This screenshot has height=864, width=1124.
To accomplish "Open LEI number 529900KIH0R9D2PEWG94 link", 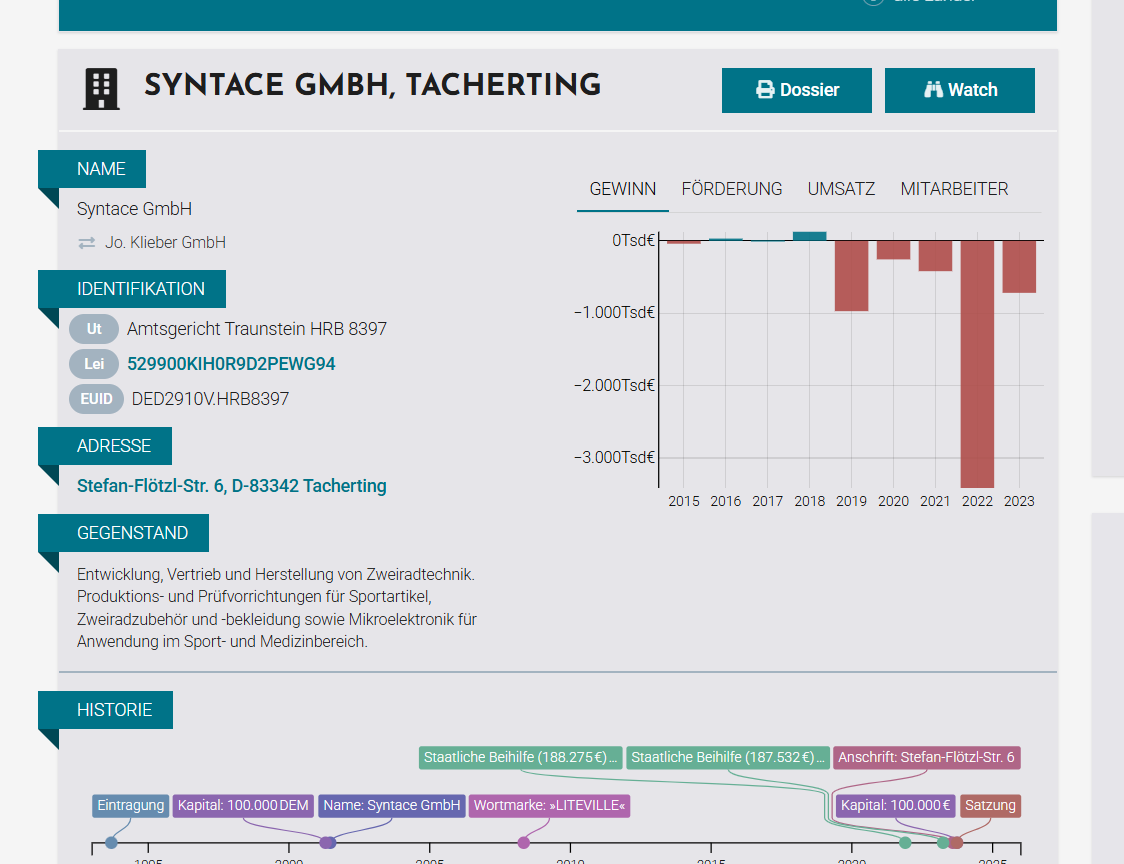I will tap(231, 364).
